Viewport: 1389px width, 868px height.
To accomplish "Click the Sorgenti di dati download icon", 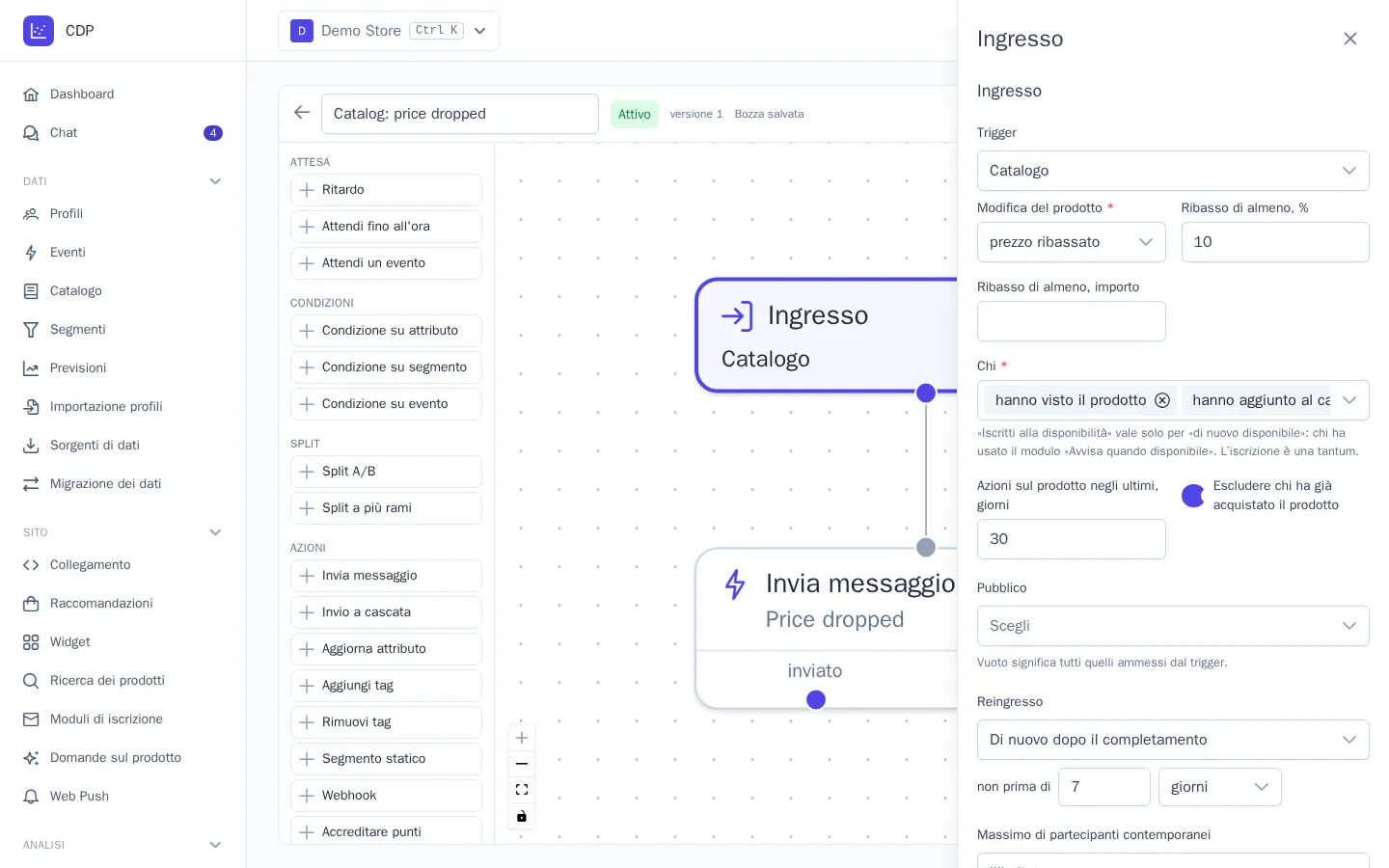I will pyautogui.click(x=31, y=446).
